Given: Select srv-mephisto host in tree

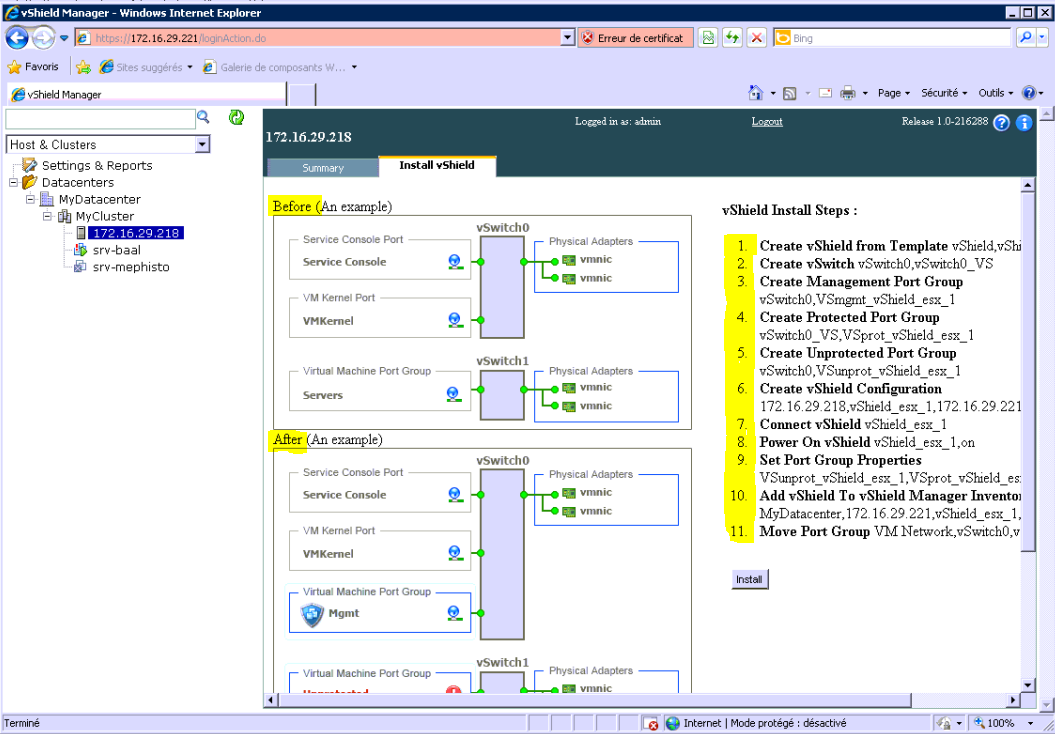Looking at the screenshot, I should 131,267.
